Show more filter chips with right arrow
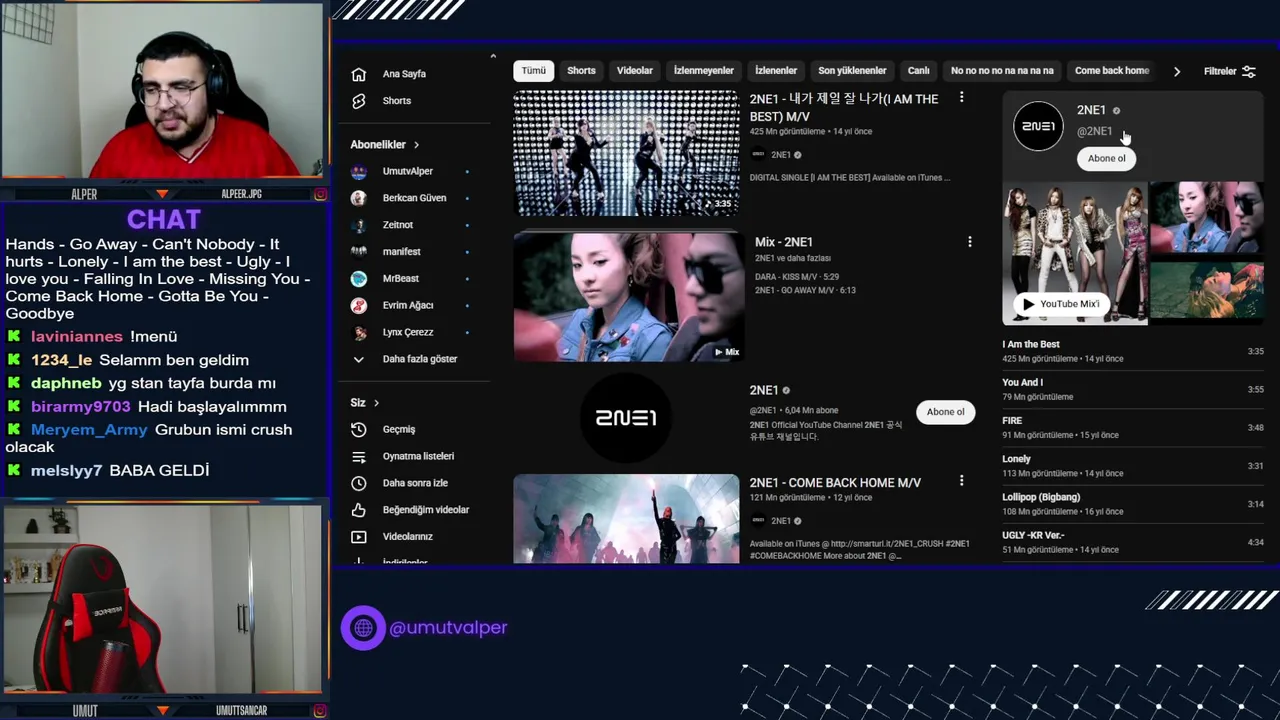This screenshot has width=1280, height=720. point(1177,71)
